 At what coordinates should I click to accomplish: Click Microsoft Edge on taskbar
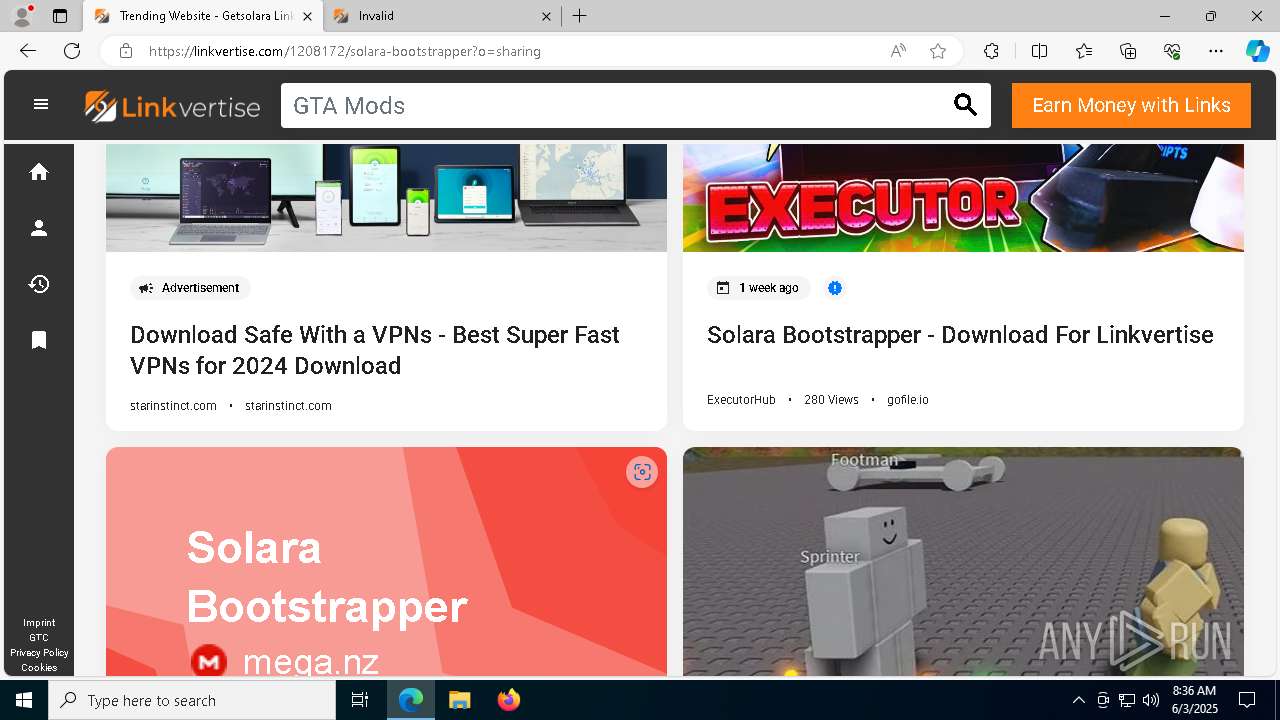pyautogui.click(x=411, y=700)
